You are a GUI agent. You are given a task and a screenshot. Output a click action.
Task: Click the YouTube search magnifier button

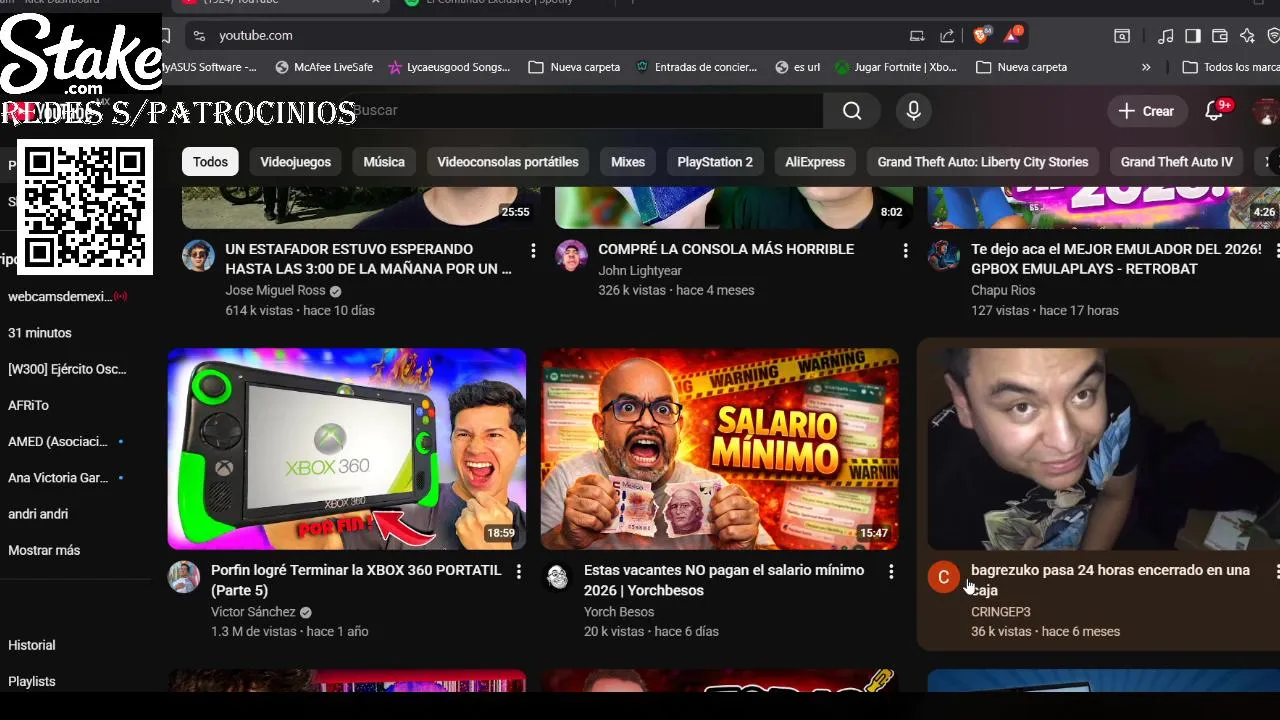pos(852,111)
